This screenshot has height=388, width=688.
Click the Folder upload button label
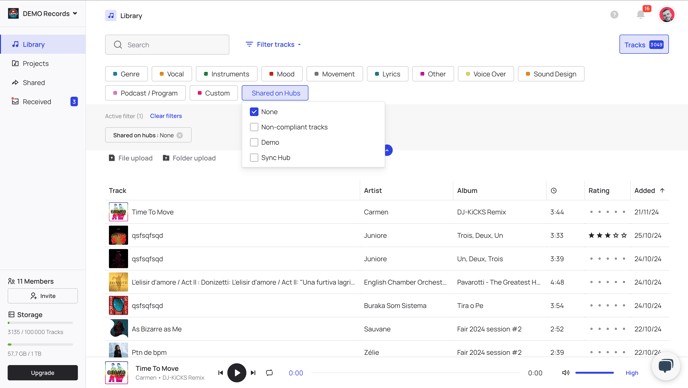coord(194,158)
